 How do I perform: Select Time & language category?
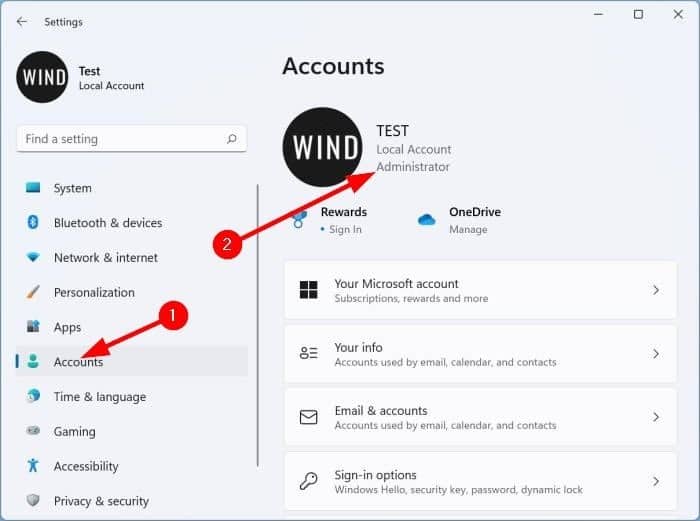coord(132,396)
